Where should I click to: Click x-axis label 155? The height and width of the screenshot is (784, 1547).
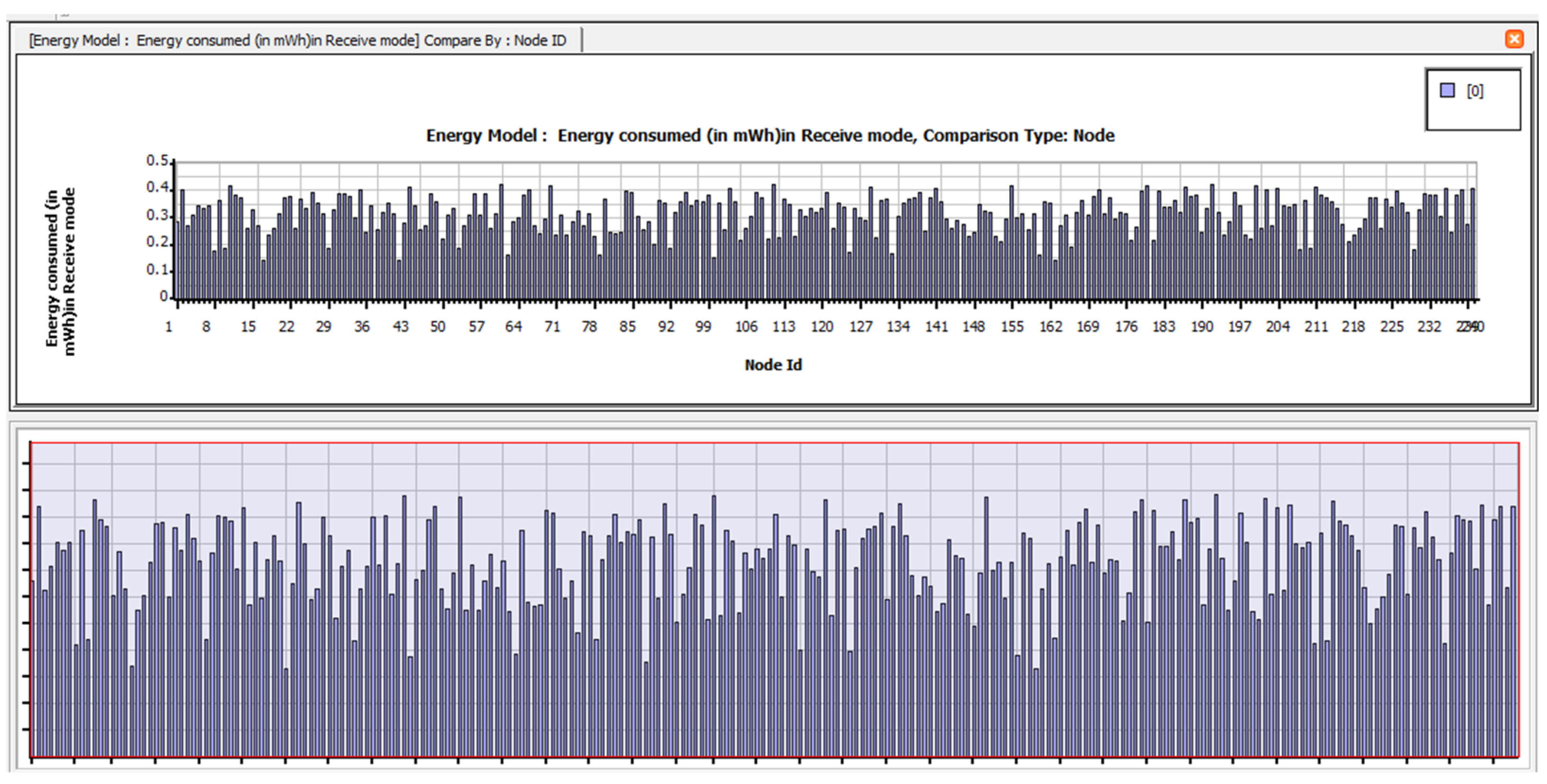(x=1012, y=327)
